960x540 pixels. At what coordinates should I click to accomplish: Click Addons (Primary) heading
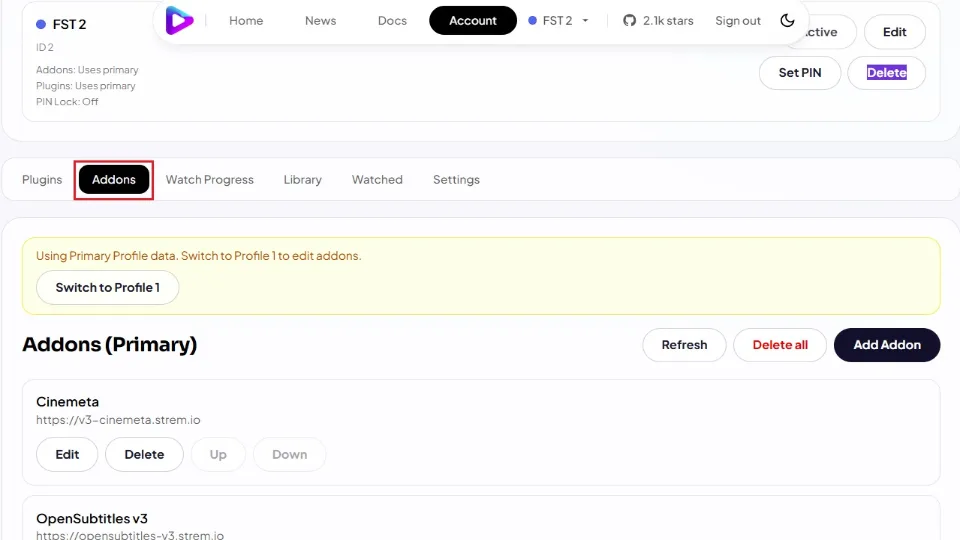[x=110, y=345]
